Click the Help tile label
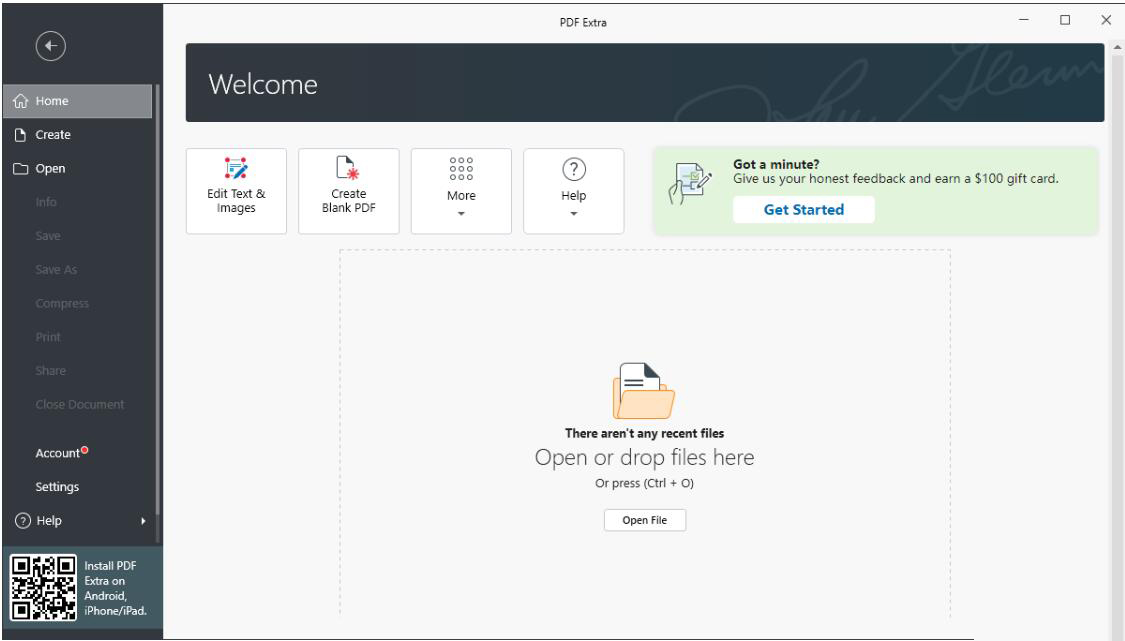This screenshot has width=1125, height=641. tap(574, 195)
